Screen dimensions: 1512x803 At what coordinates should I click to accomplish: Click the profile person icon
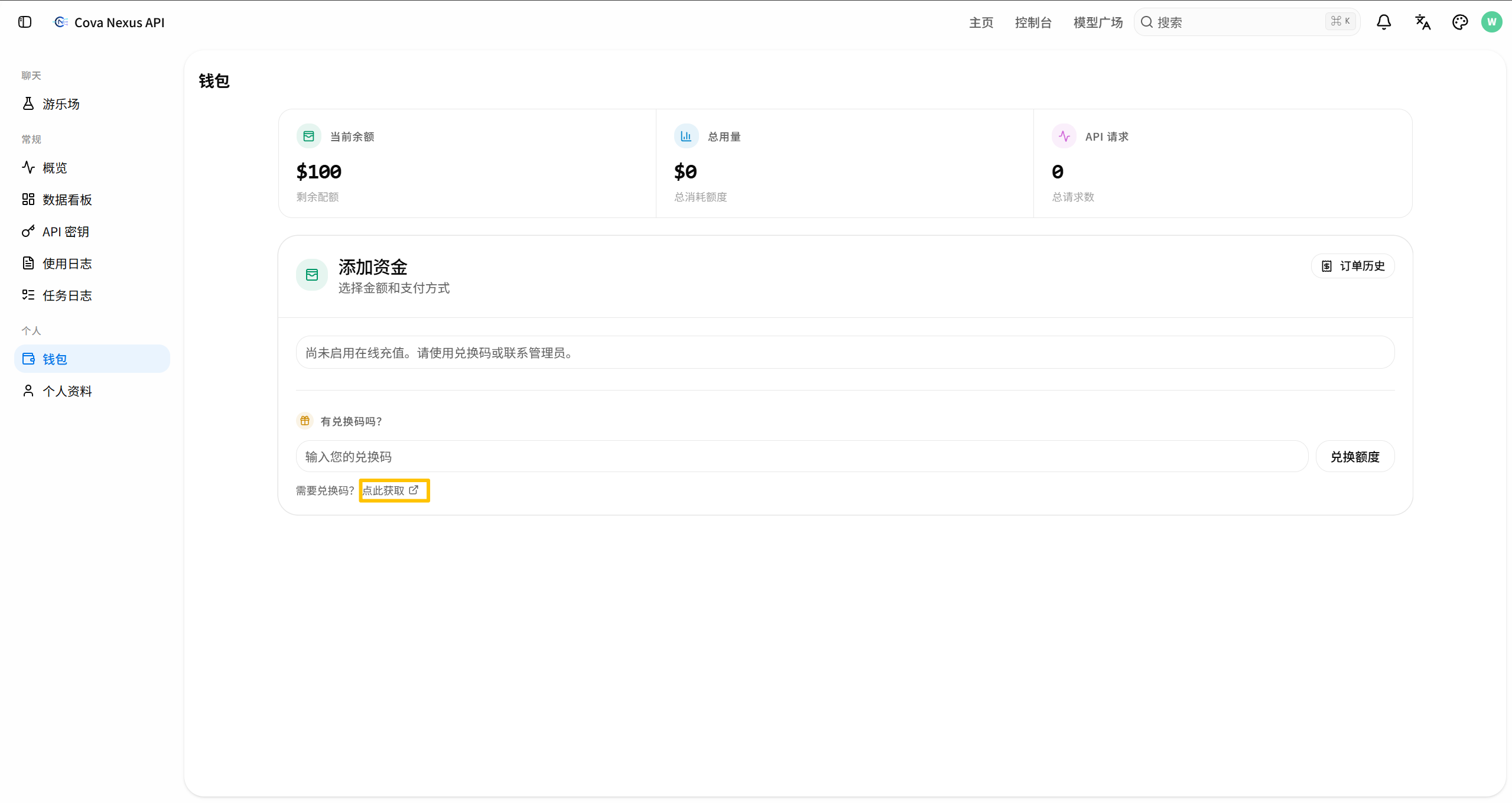pos(28,391)
